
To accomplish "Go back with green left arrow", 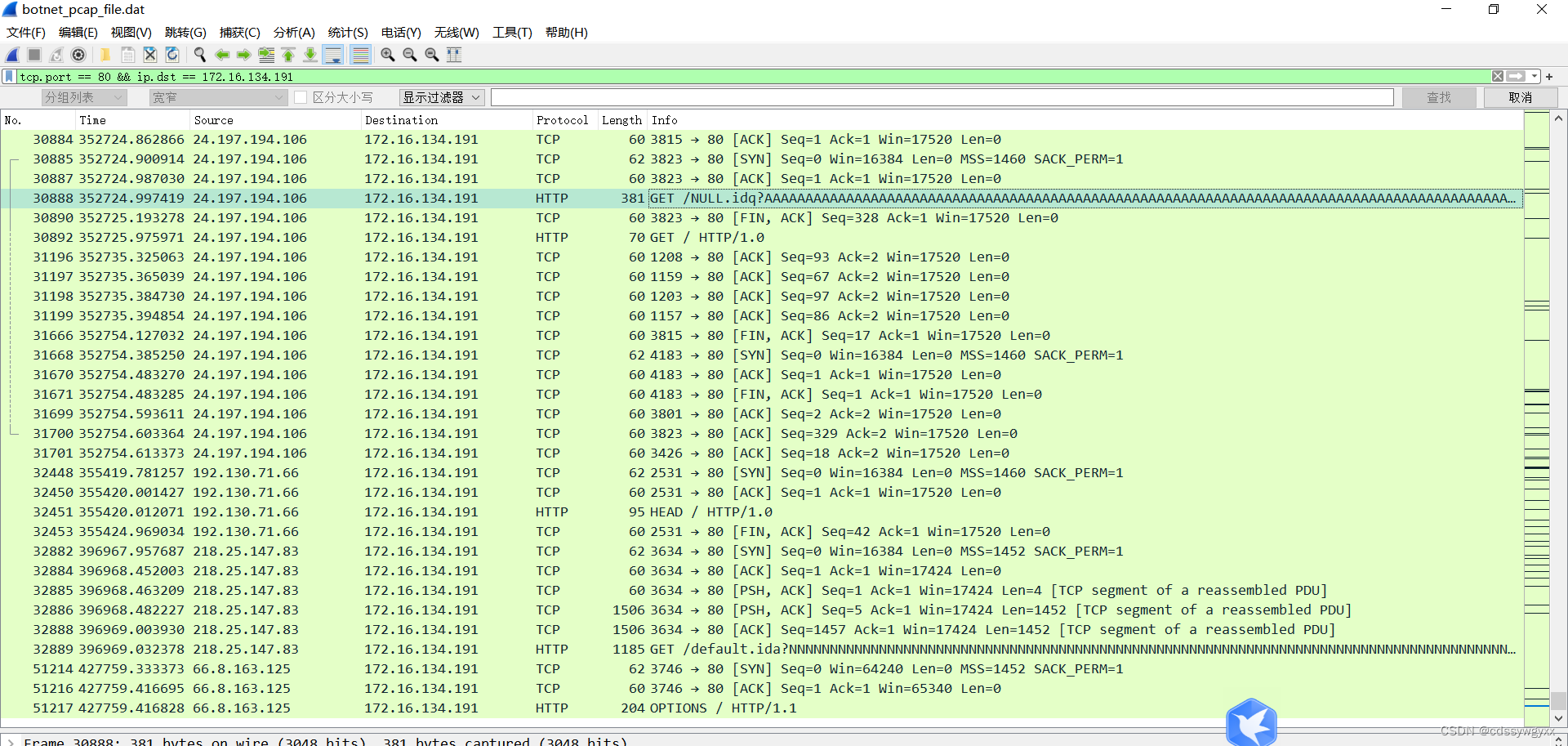I will pyautogui.click(x=221, y=55).
